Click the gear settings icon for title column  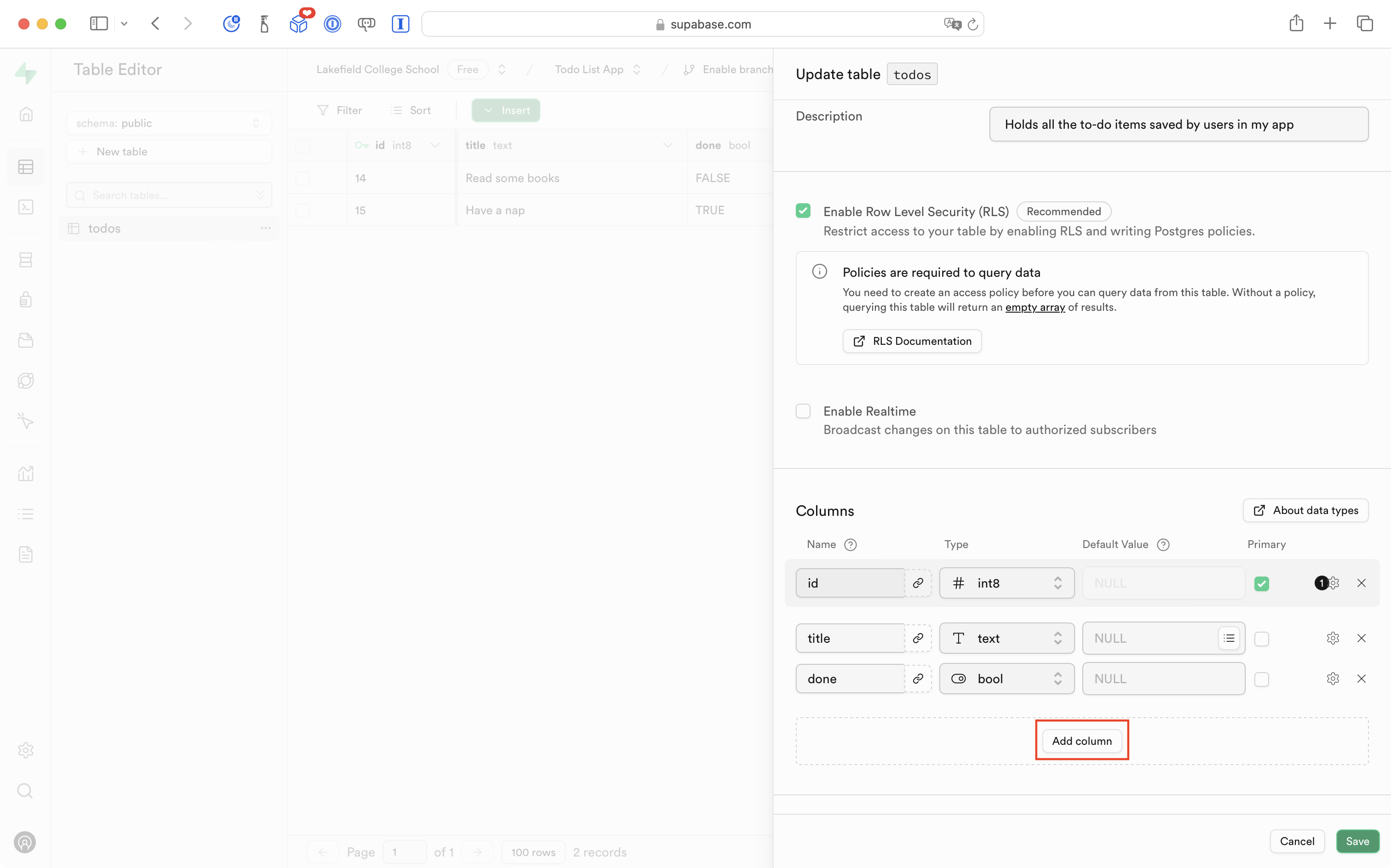[1333, 639]
